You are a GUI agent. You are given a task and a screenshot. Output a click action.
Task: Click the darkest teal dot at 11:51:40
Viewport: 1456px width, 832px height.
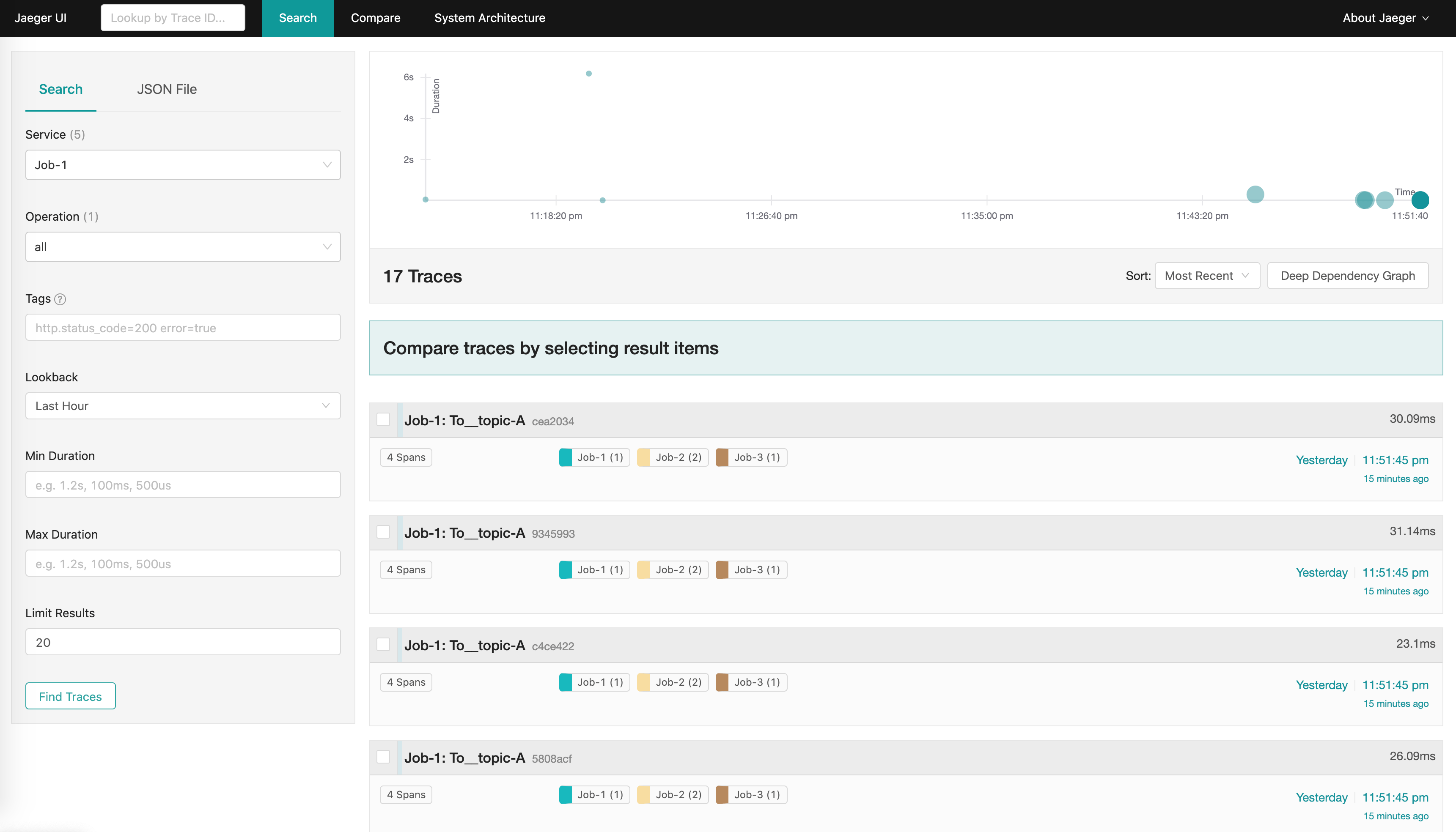[x=1420, y=200]
